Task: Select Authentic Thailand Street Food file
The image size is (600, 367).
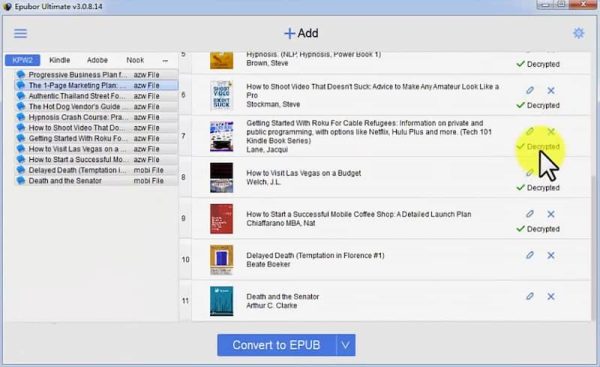Action: tap(96, 96)
